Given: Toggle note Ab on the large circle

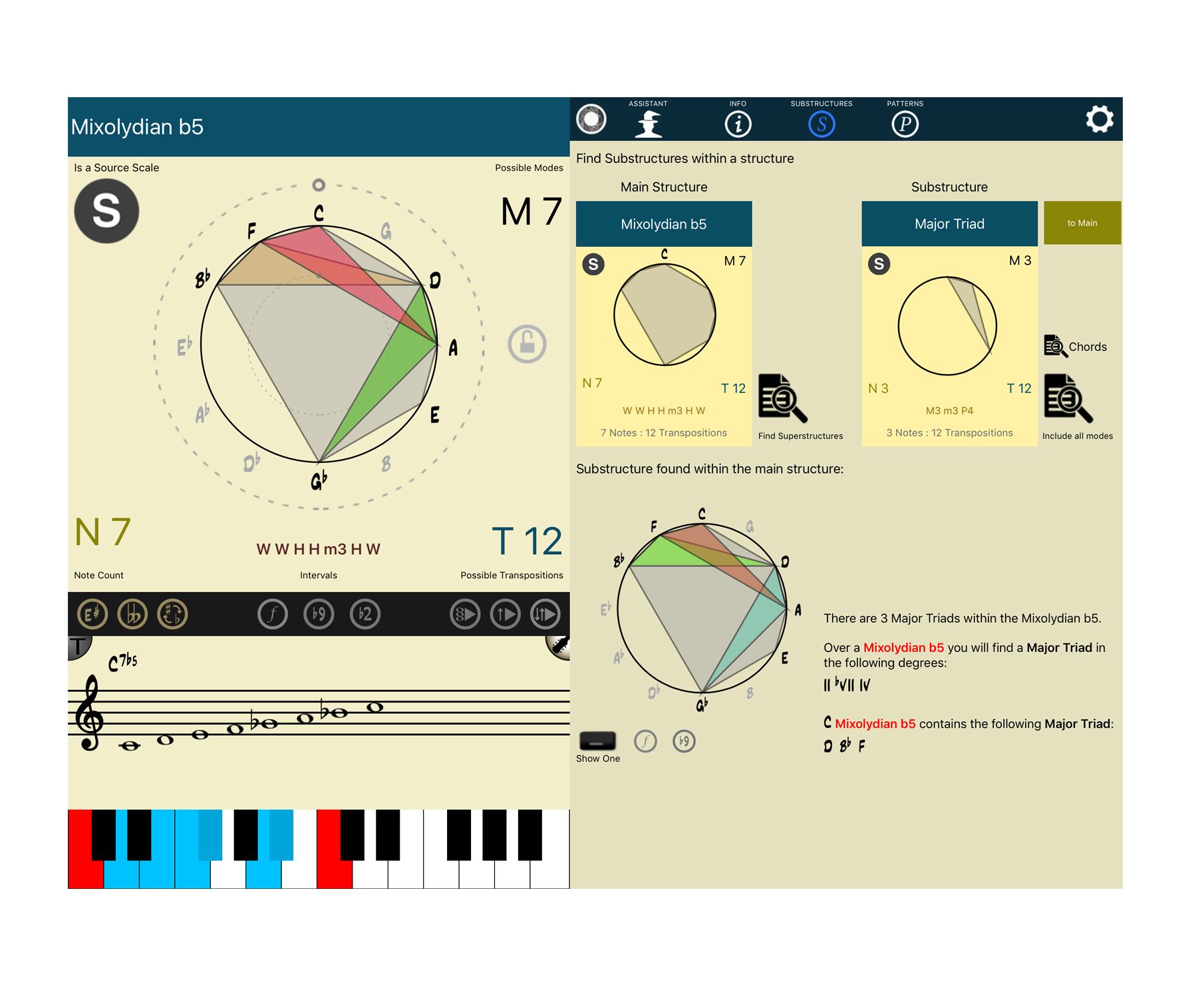Looking at the screenshot, I should [x=202, y=413].
